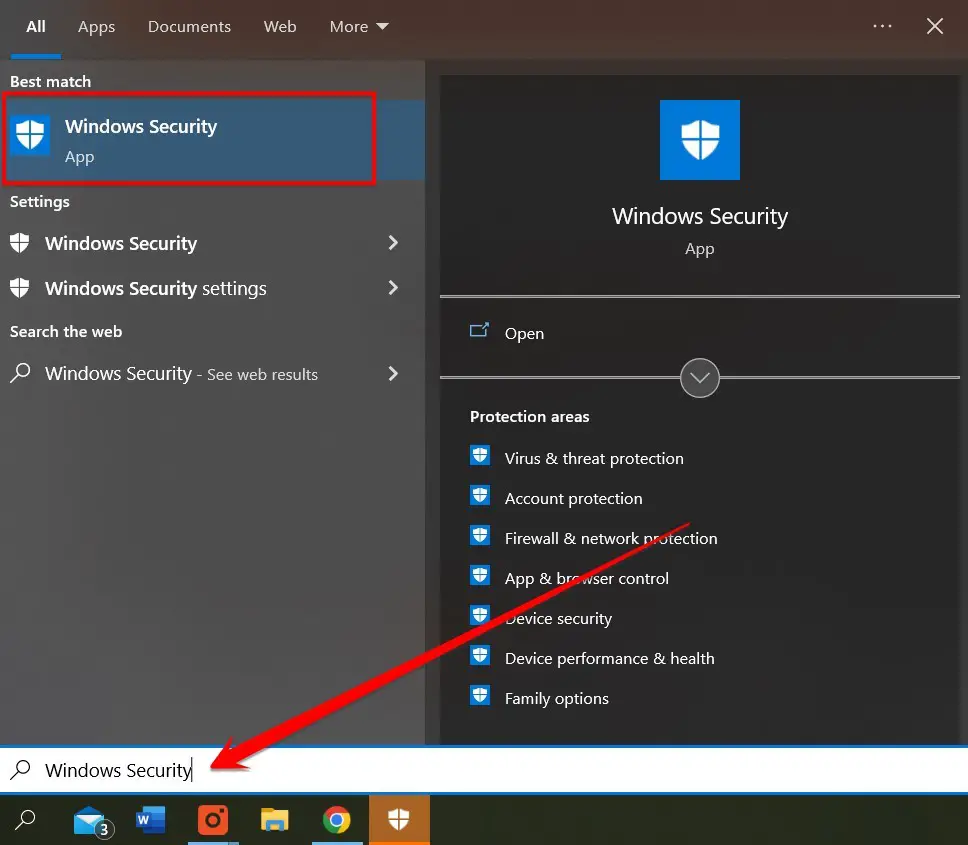Open Firewall & network protection

pyautogui.click(x=611, y=539)
